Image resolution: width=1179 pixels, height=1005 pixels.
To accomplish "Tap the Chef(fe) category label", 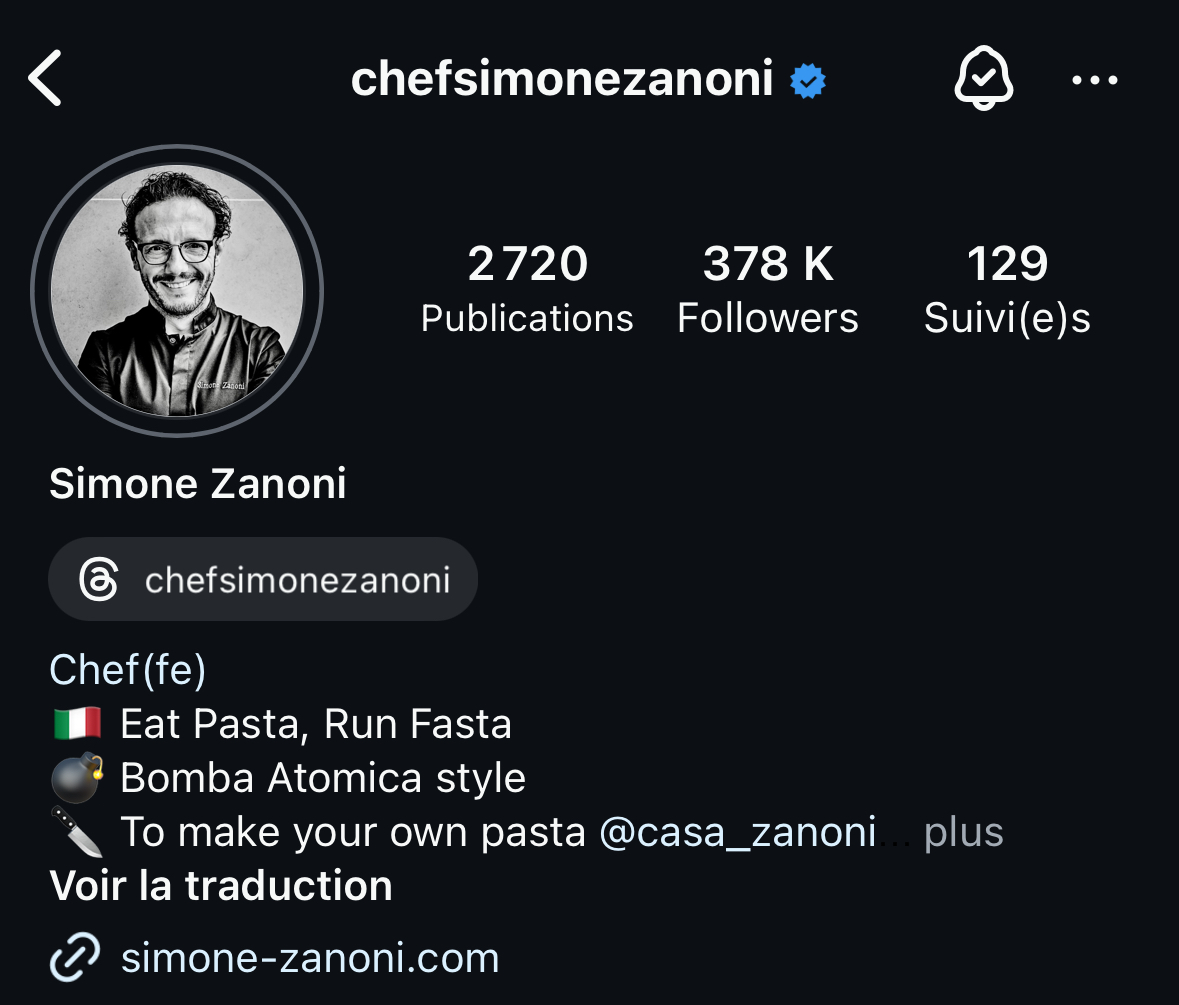I will [x=127, y=670].
